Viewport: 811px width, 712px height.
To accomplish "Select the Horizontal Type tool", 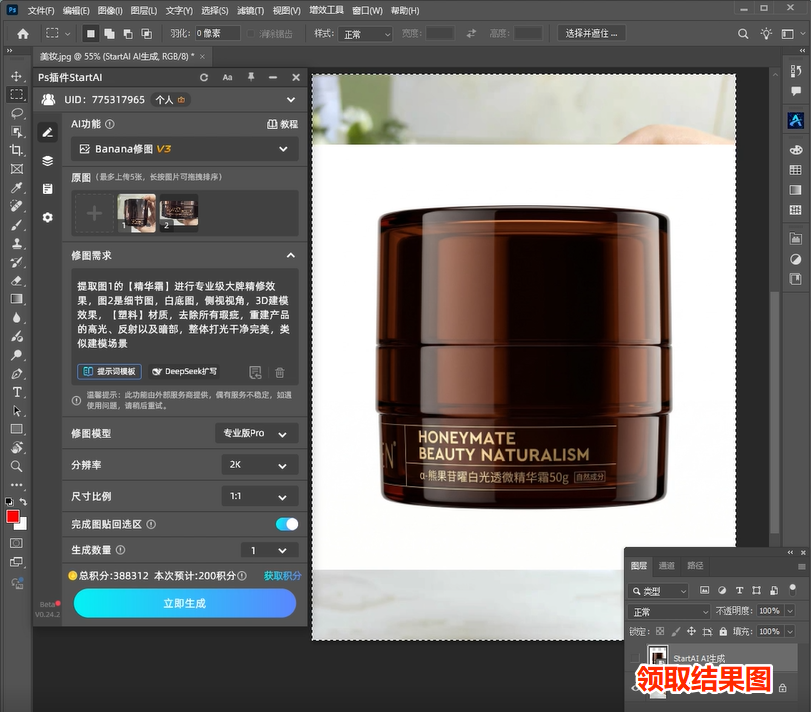I will pos(17,392).
